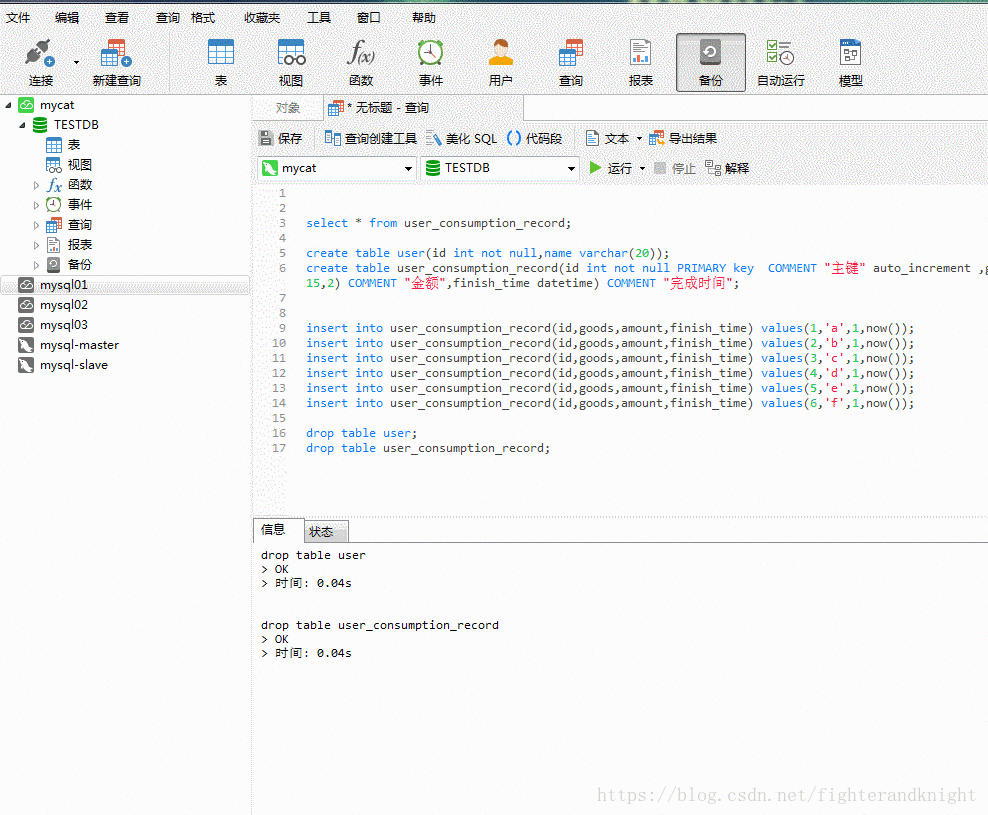Click the 新建查询 new query icon
The width and height of the screenshot is (988, 815).
click(116, 53)
